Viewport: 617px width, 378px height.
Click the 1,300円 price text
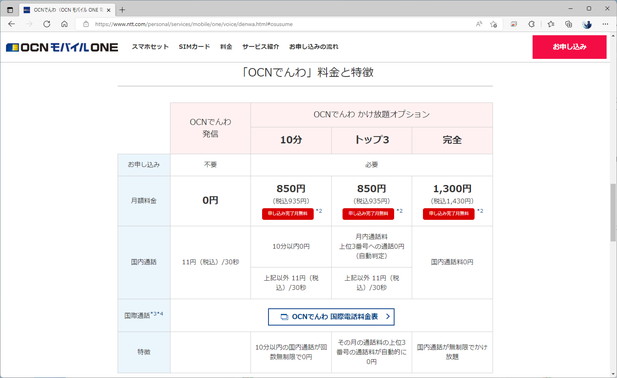coord(452,189)
